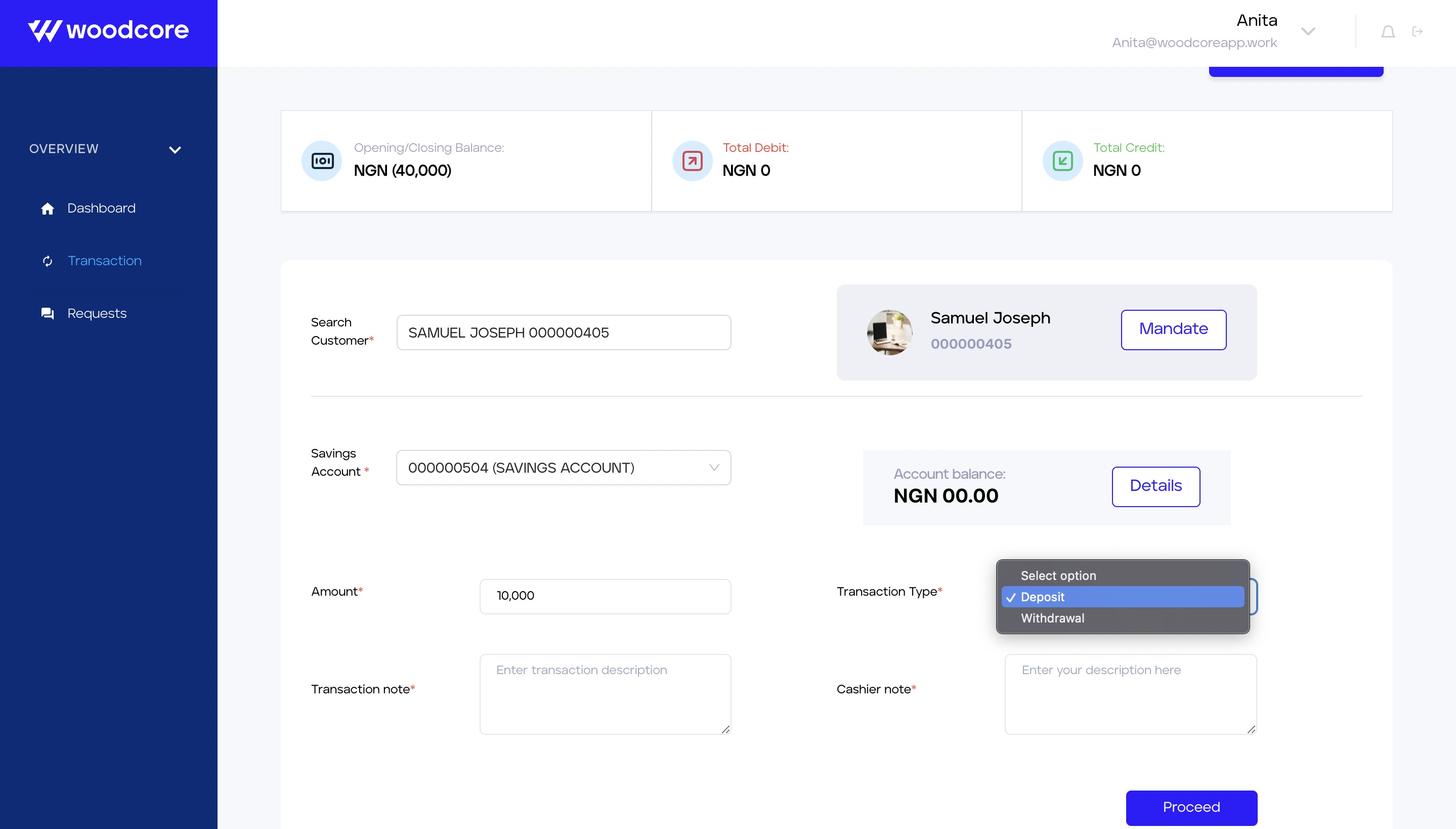Select the Deposit option

(x=1042, y=597)
